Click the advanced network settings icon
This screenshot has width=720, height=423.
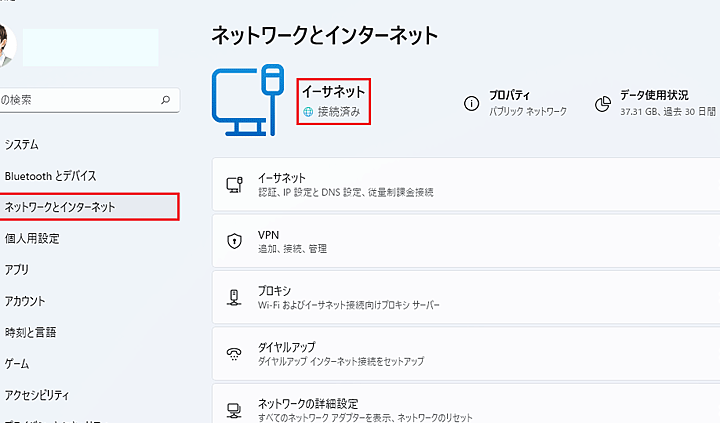pyautogui.click(x=235, y=409)
